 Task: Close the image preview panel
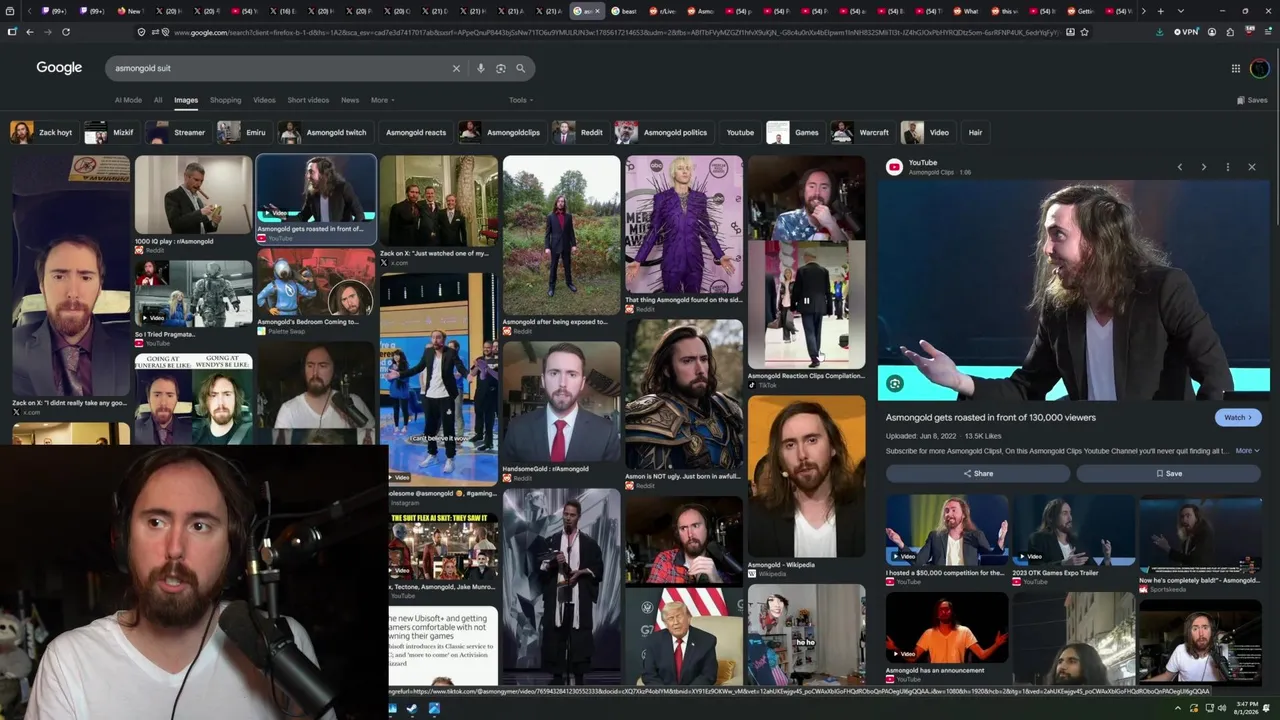pos(1252,167)
